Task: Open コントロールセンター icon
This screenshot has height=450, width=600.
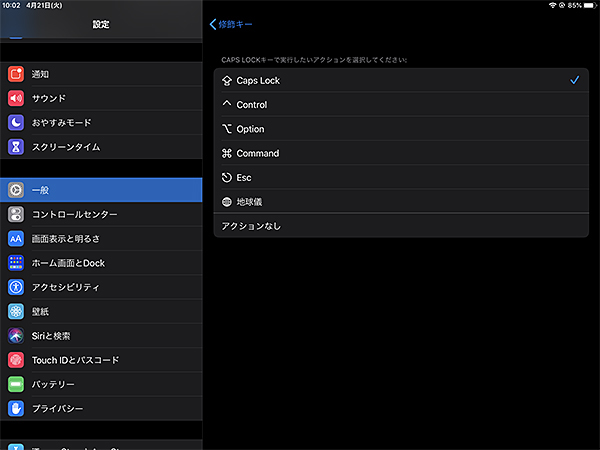Action: click(16, 215)
